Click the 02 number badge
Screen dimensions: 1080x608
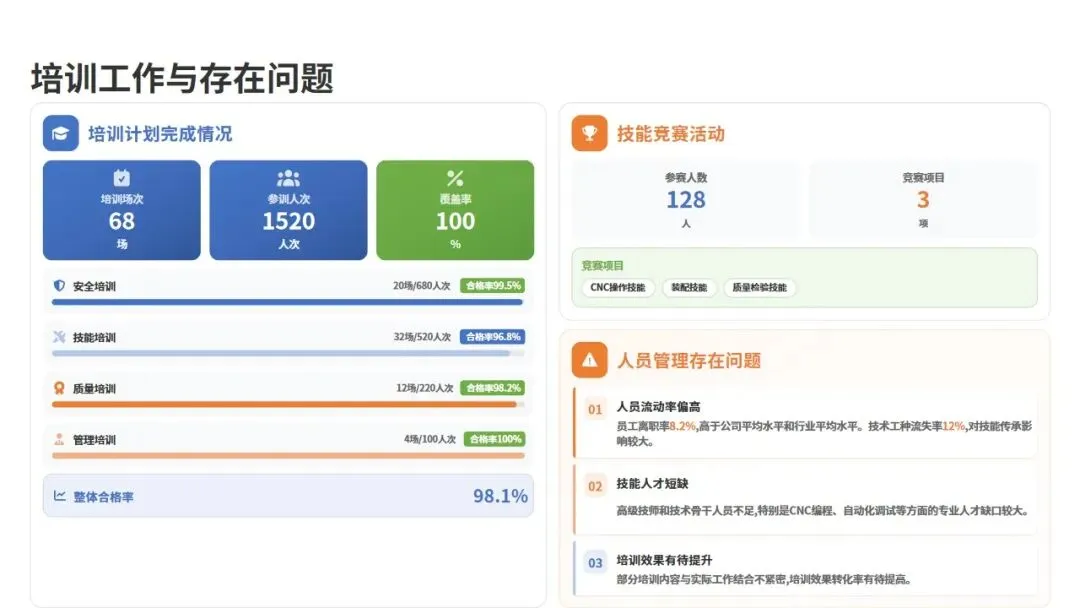pyautogui.click(x=595, y=487)
